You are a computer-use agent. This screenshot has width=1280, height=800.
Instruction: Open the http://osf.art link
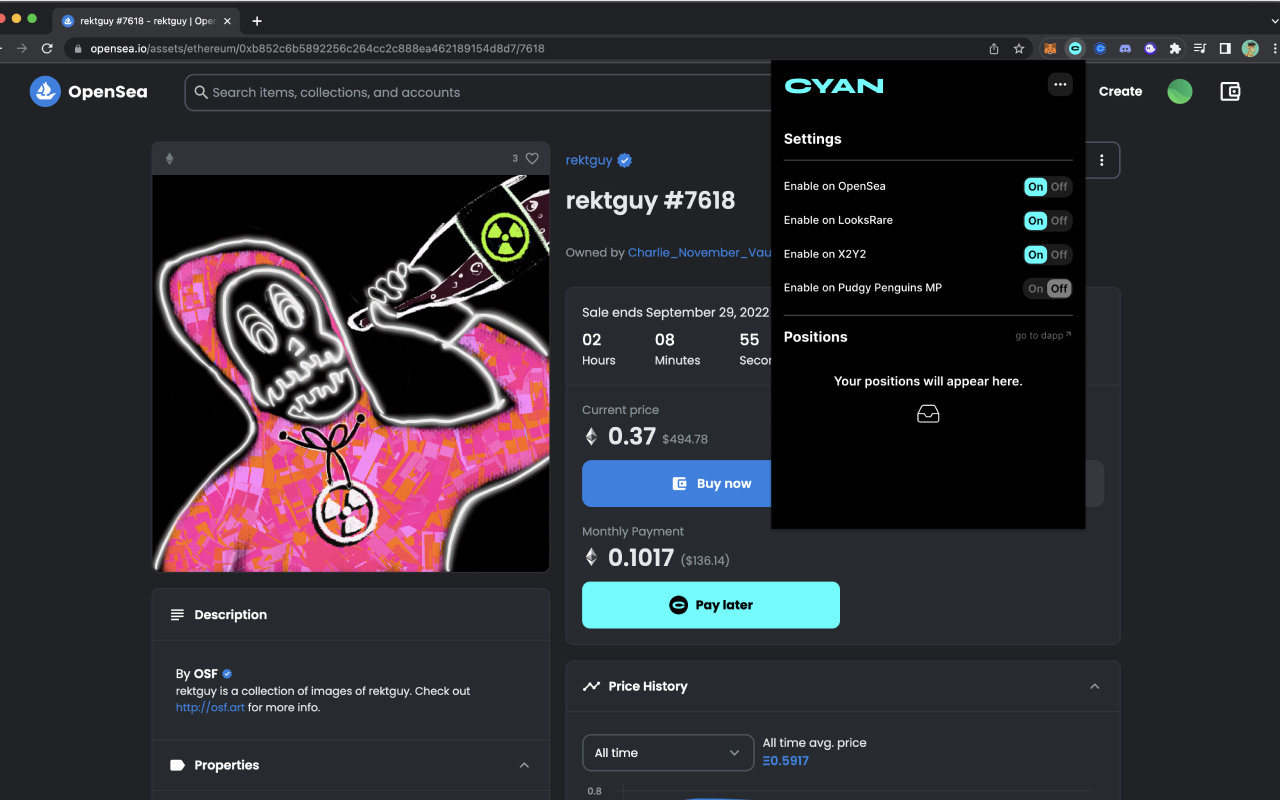(210, 707)
